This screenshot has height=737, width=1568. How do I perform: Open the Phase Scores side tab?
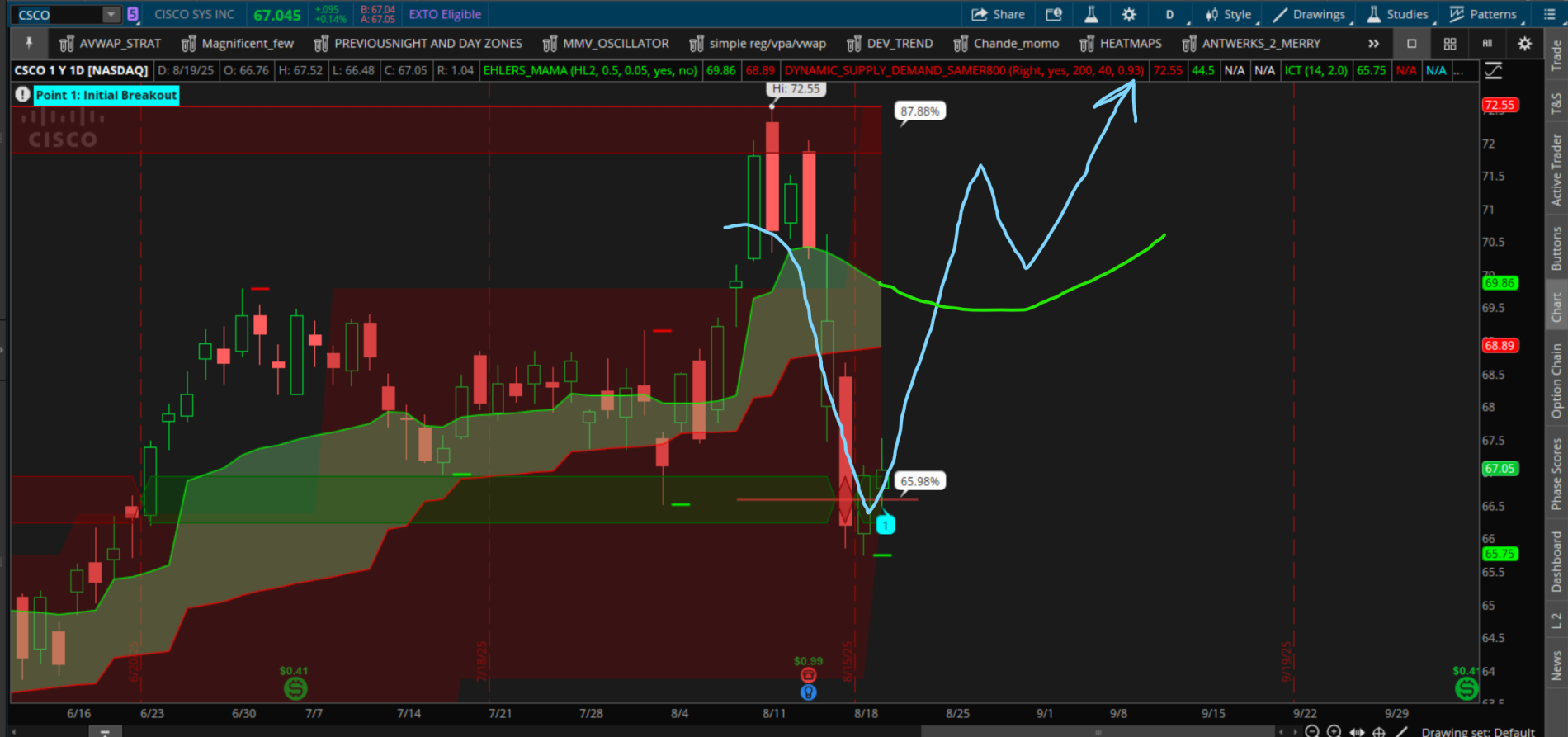coord(1556,474)
